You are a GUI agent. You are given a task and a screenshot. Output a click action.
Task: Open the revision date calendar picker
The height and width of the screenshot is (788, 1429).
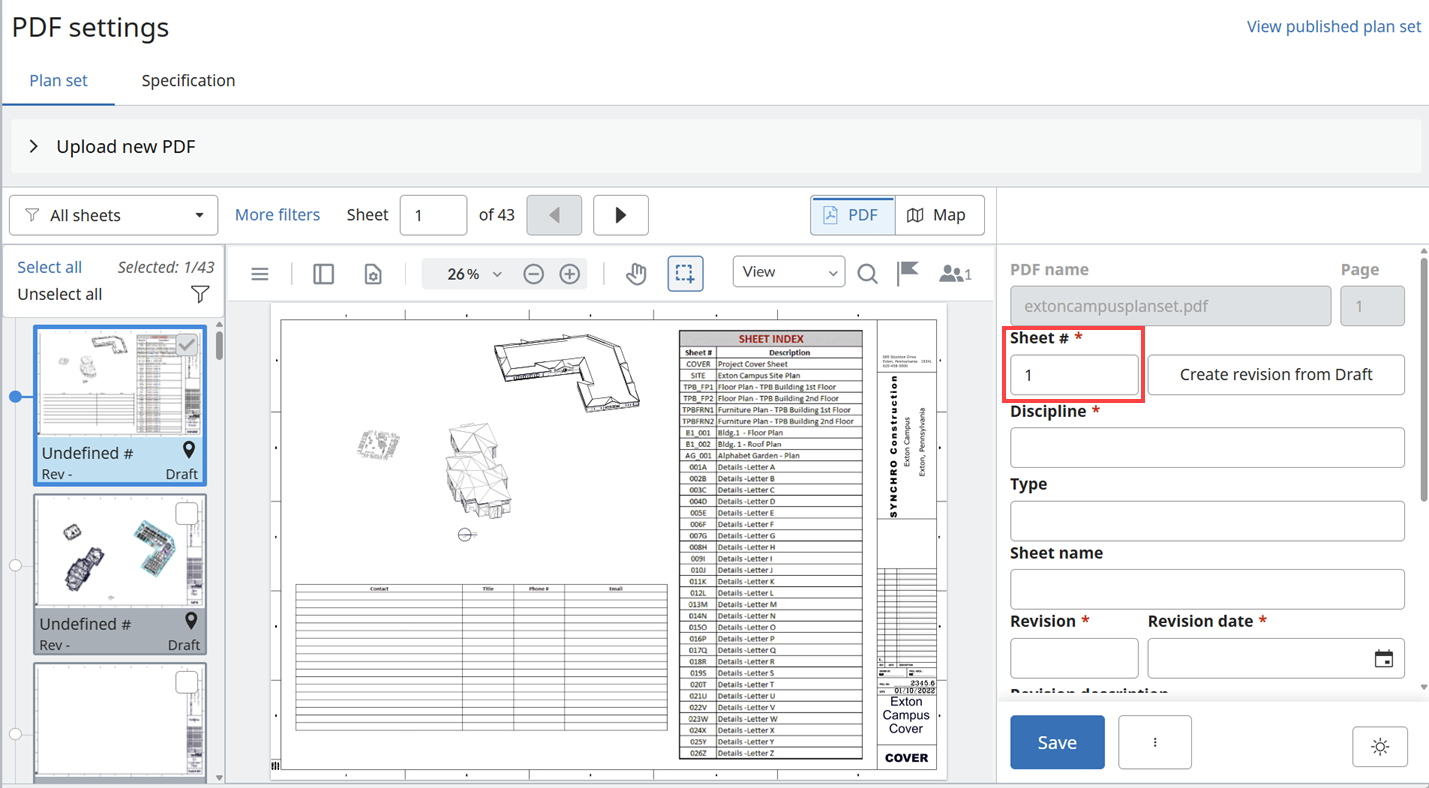[x=1383, y=659]
